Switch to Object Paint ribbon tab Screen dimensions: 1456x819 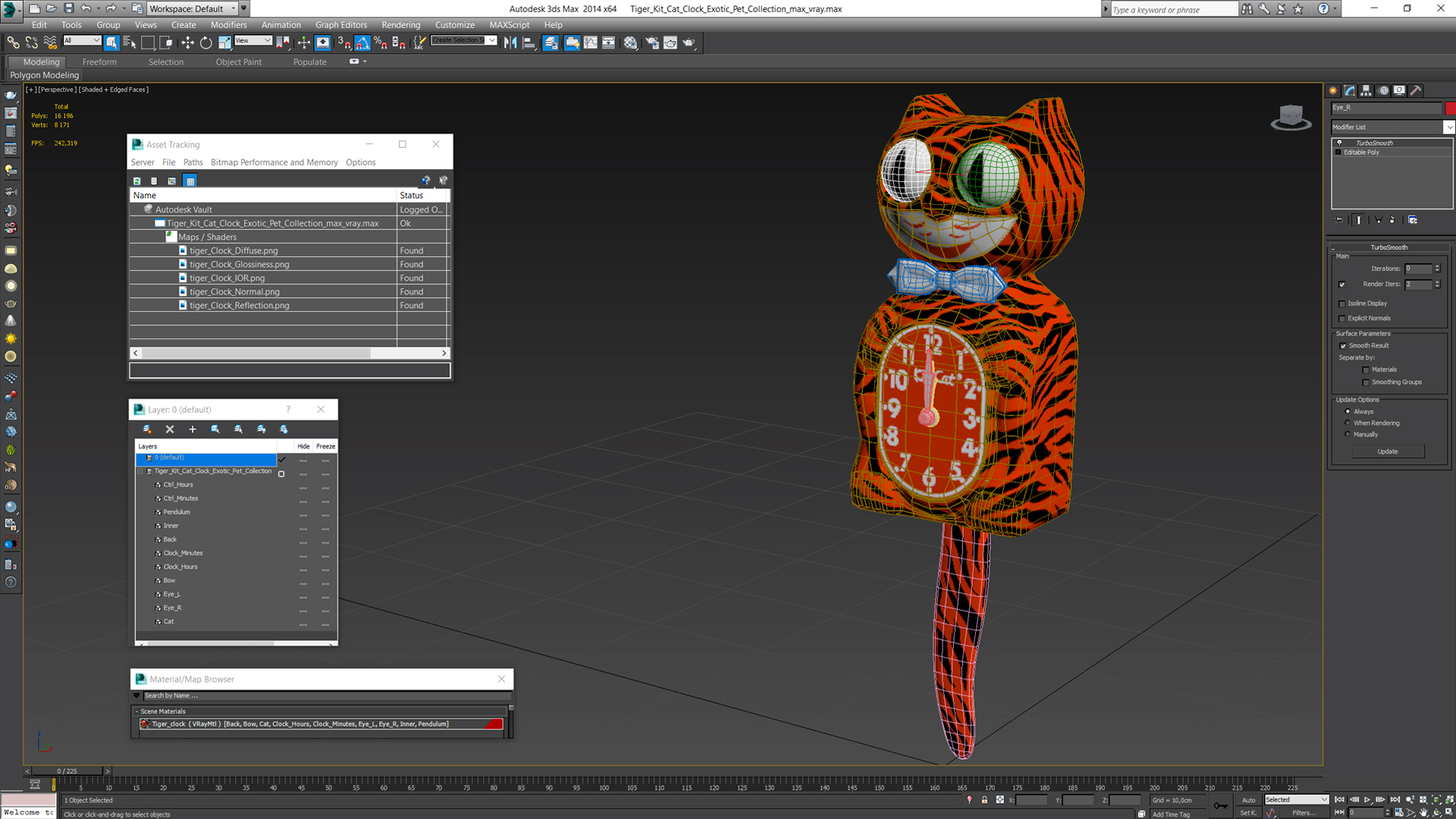tap(238, 62)
